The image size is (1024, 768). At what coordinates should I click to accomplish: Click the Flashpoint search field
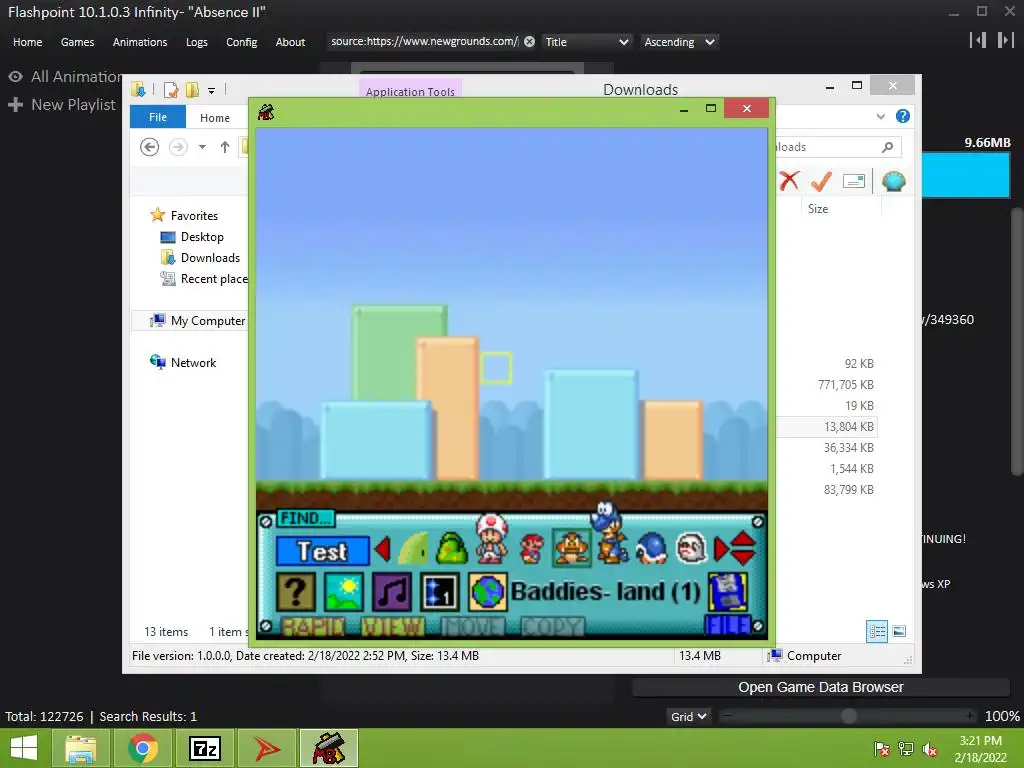(424, 41)
